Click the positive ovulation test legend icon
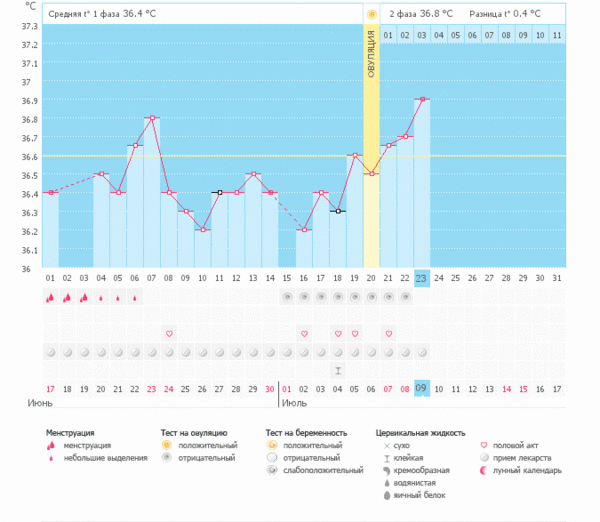The width and height of the screenshot is (600, 522). (167, 445)
